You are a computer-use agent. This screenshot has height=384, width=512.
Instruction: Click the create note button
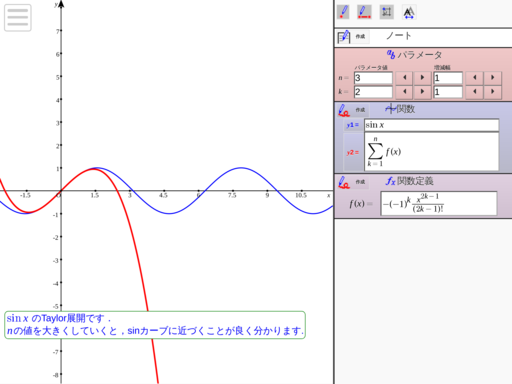353,37
